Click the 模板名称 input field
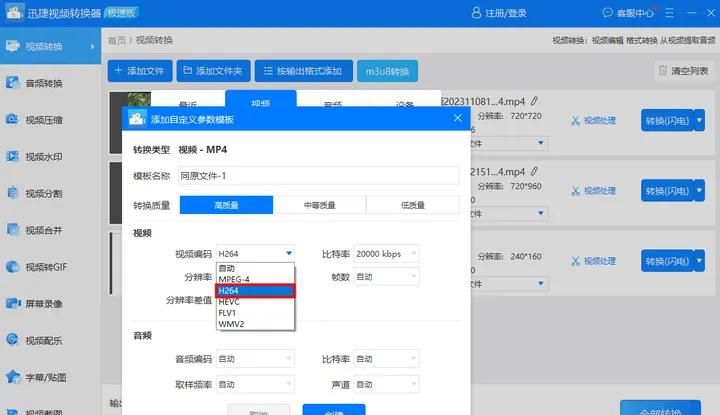 point(319,176)
